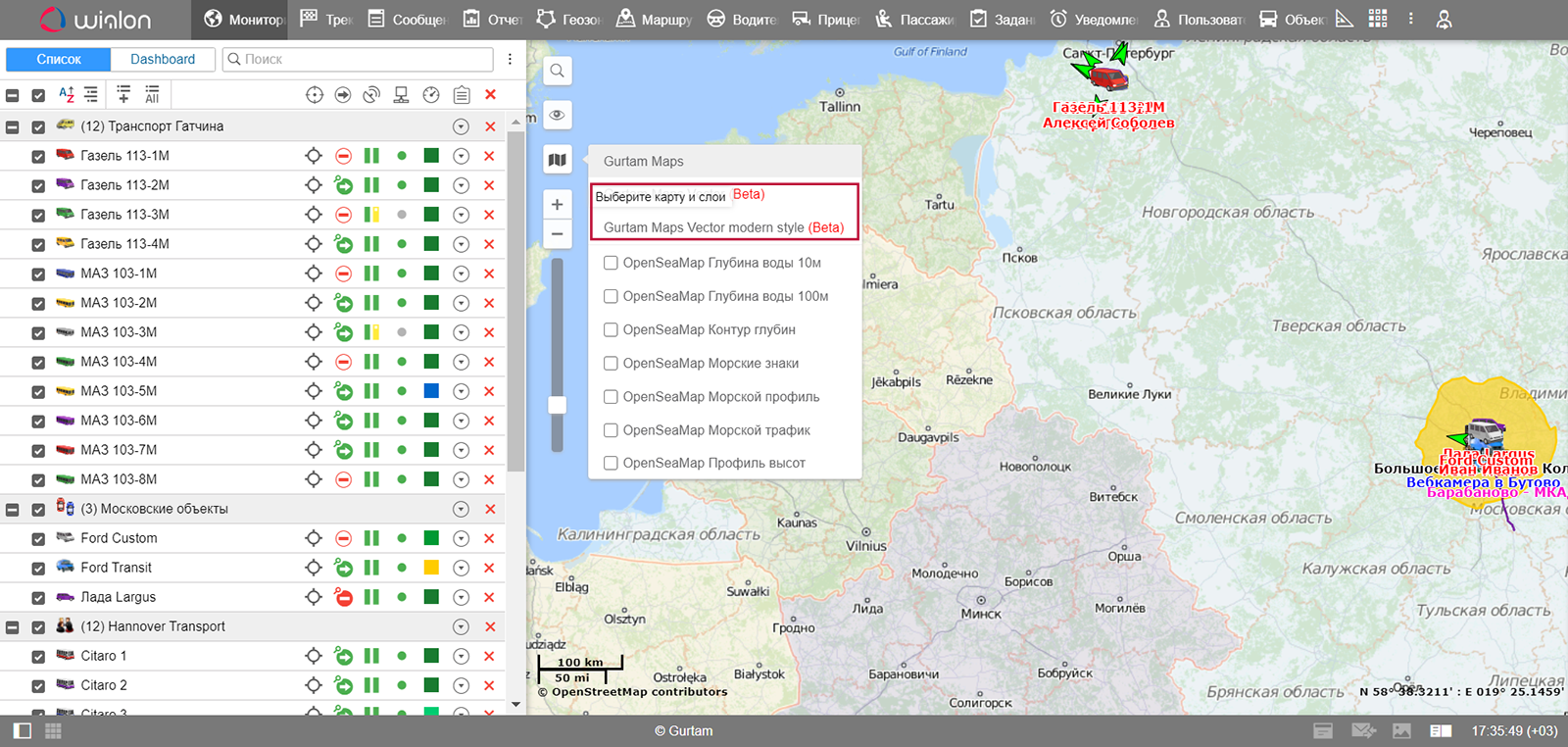The width and height of the screenshot is (1568, 747).
Task: Select Gurtam Maps Vector modern style (Beta)
Action: [x=723, y=227]
